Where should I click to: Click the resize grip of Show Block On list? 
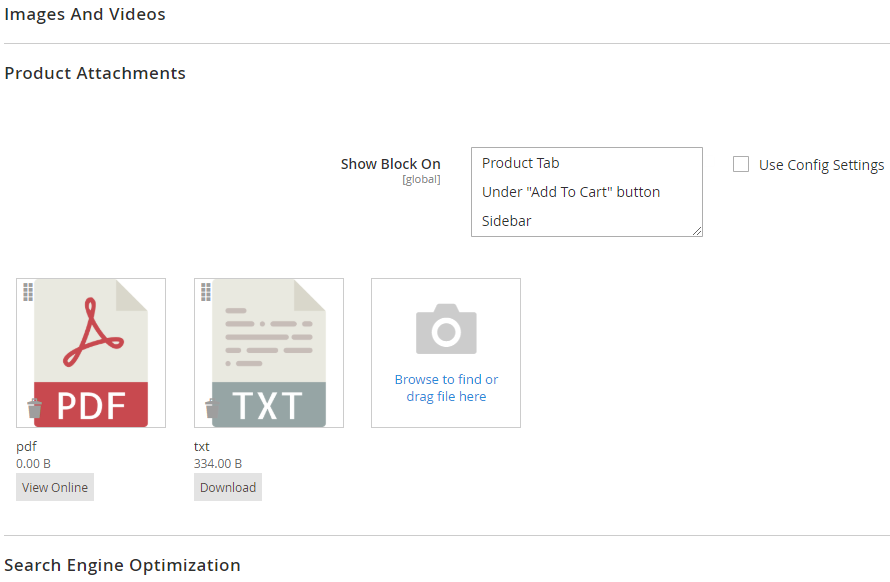coord(697,231)
